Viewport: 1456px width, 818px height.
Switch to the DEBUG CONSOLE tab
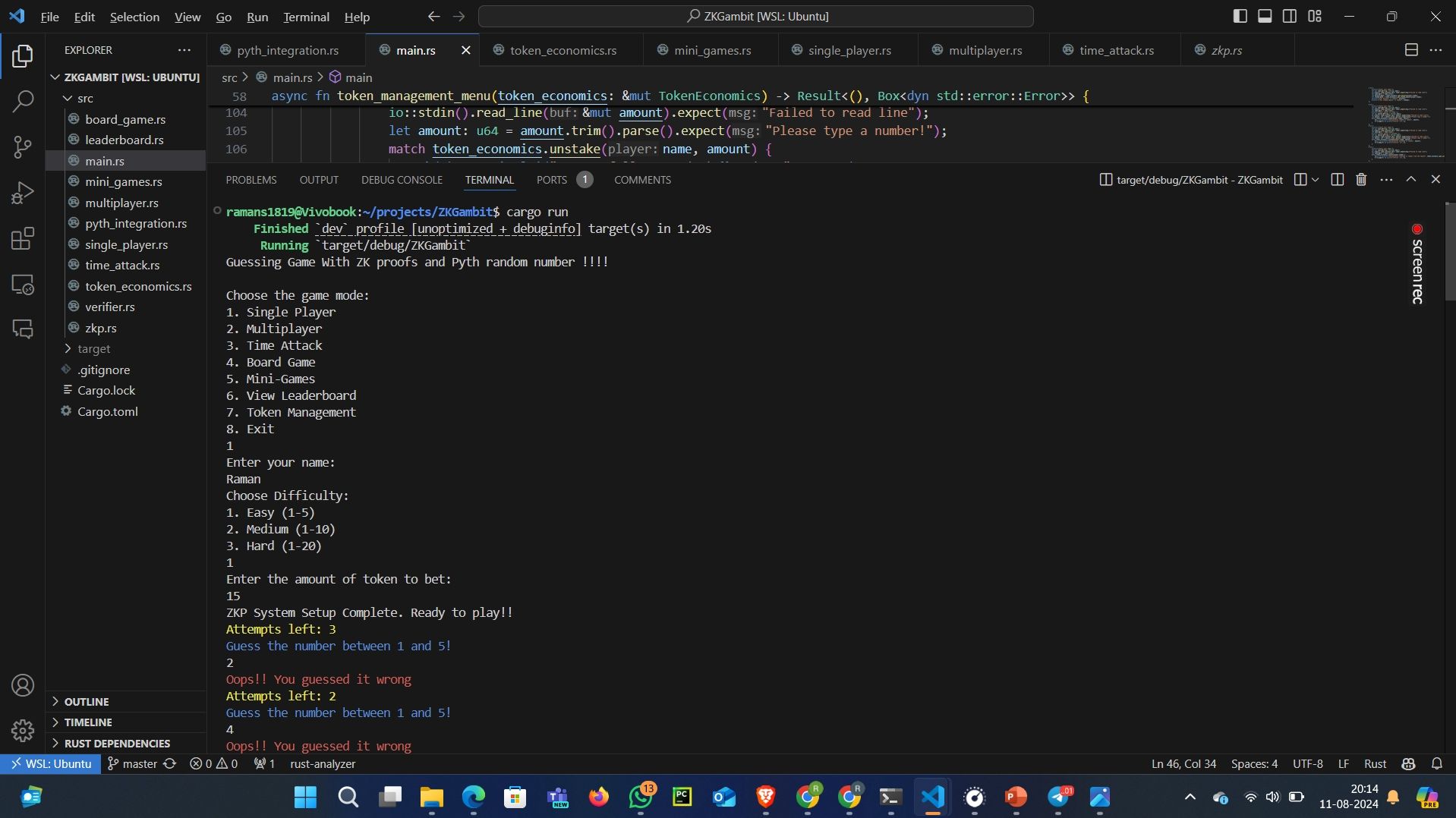tap(402, 180)
